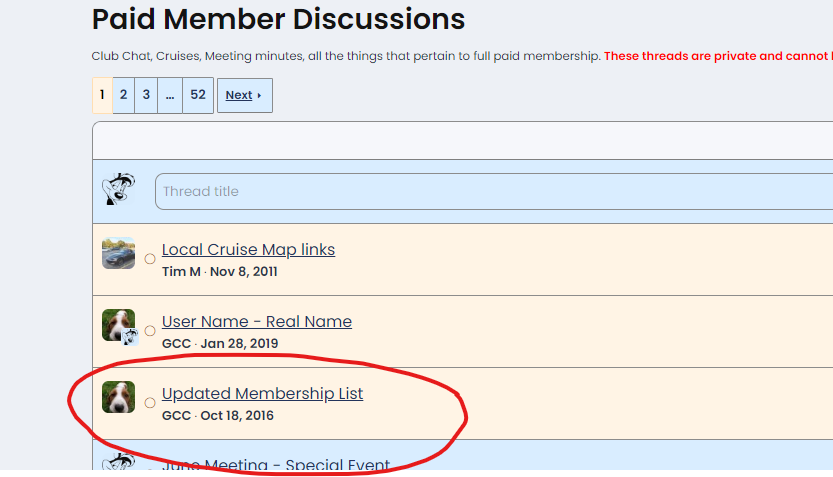Click GCC author next to Jan 28, 2019

[x=176, y=344]
